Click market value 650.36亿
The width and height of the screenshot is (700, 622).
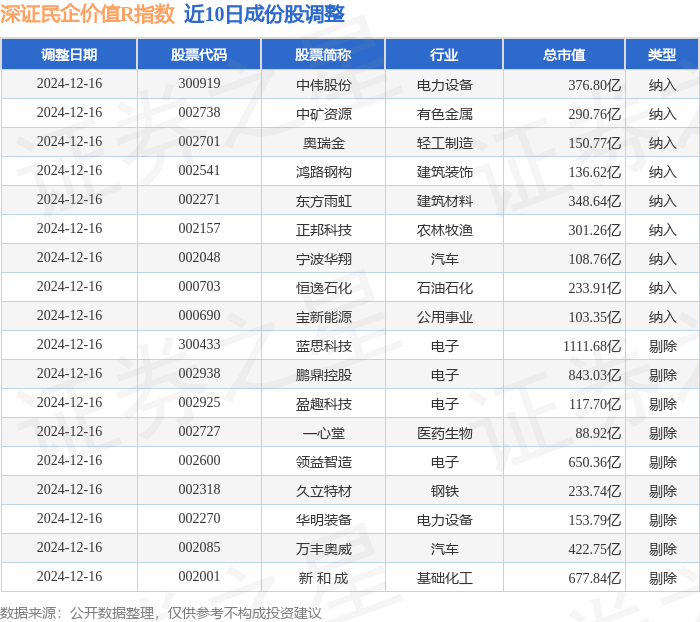(x=594, y=462)
